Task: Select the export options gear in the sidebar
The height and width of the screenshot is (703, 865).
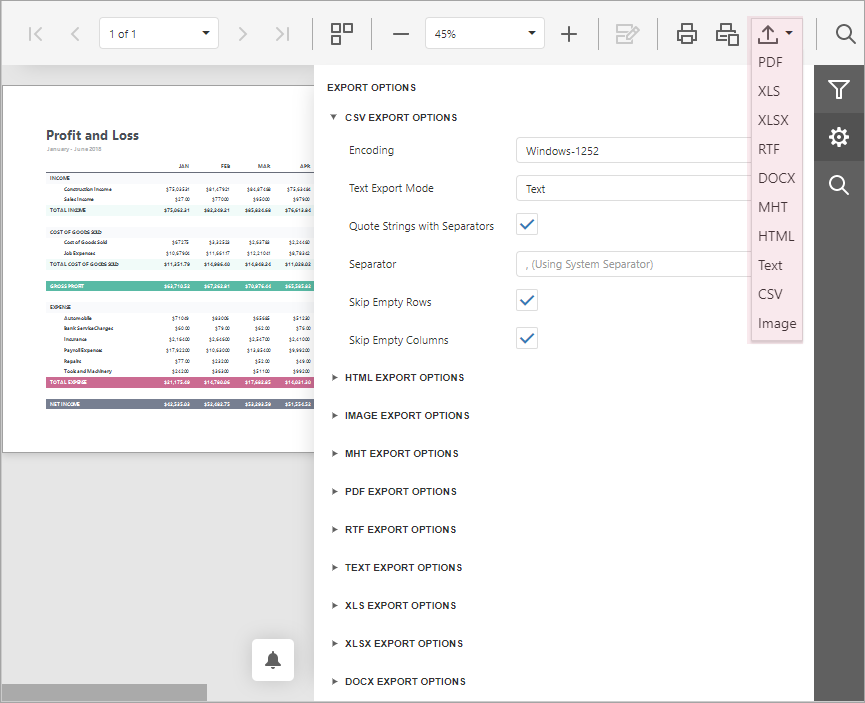Action: coord(839,137)
